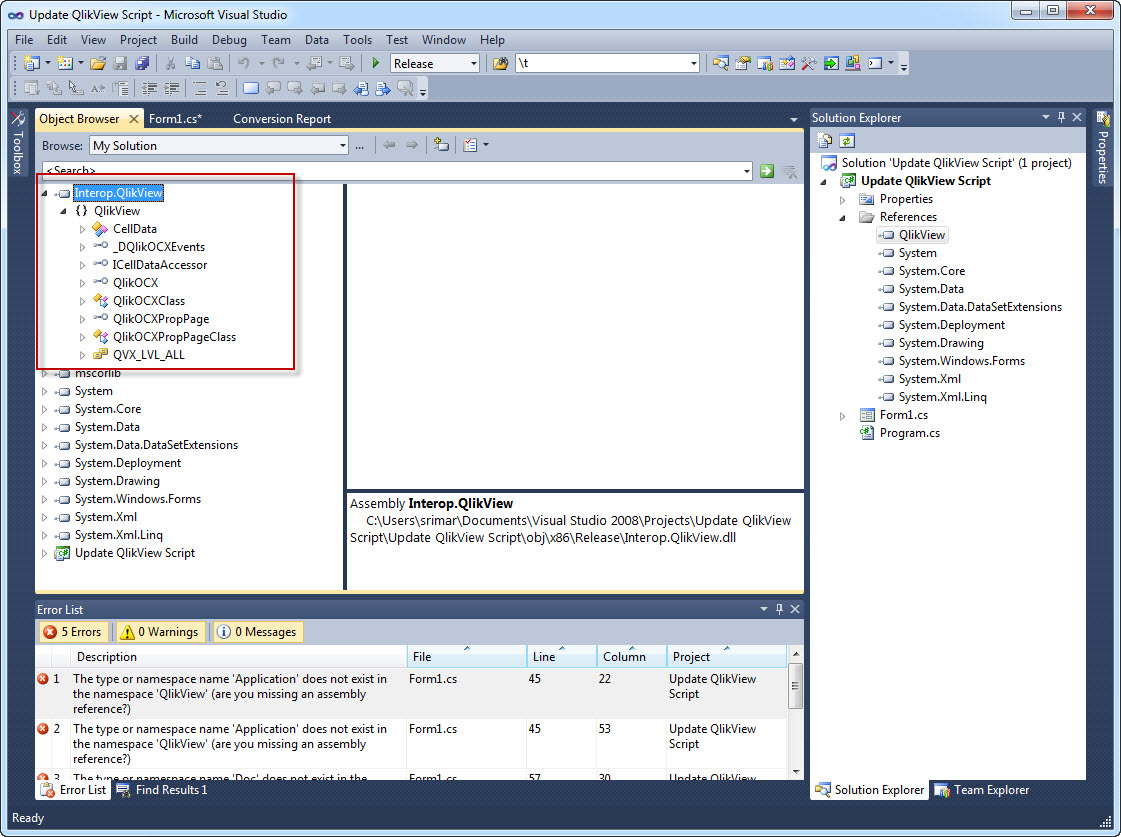Toggle the 0 Warnings filter button
1121x837 pixels.
pos(160,632)
